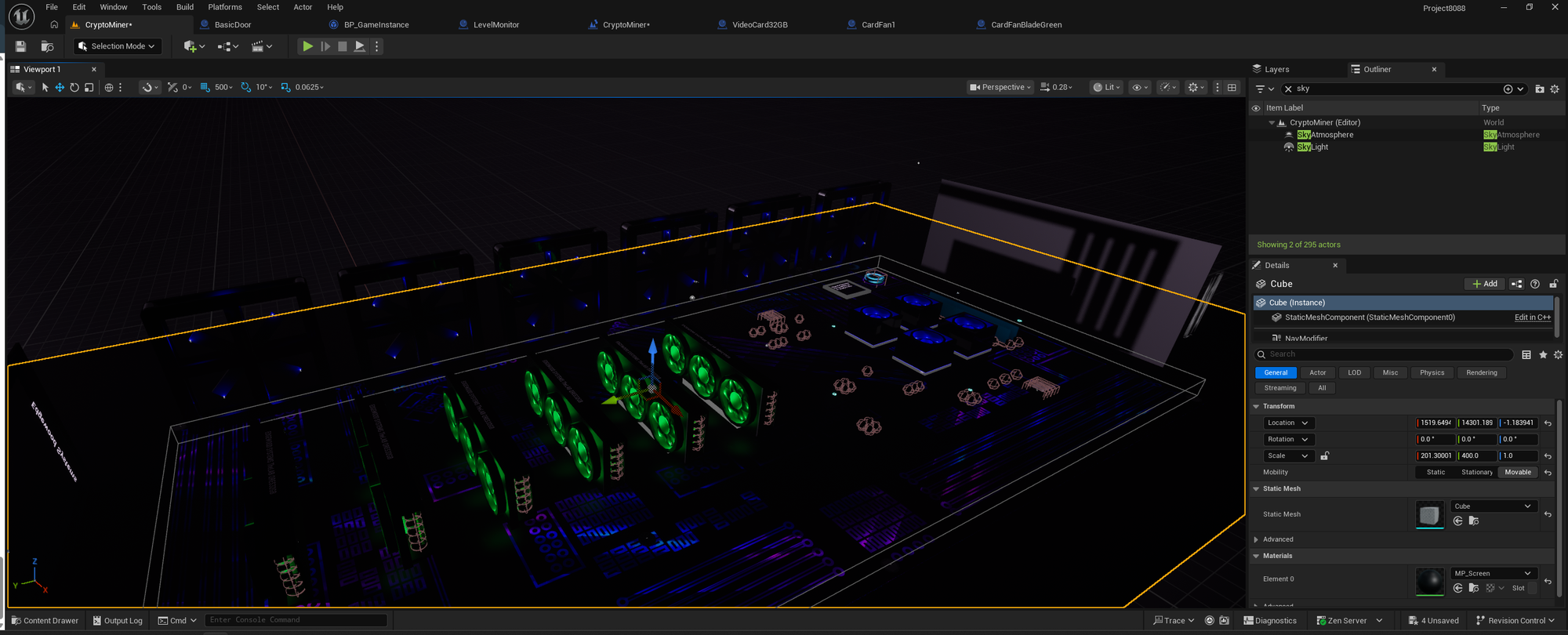1568x635 pixels.
Task: Browse to Cube mesh in Content Browser
Action: click(1473, 521)
